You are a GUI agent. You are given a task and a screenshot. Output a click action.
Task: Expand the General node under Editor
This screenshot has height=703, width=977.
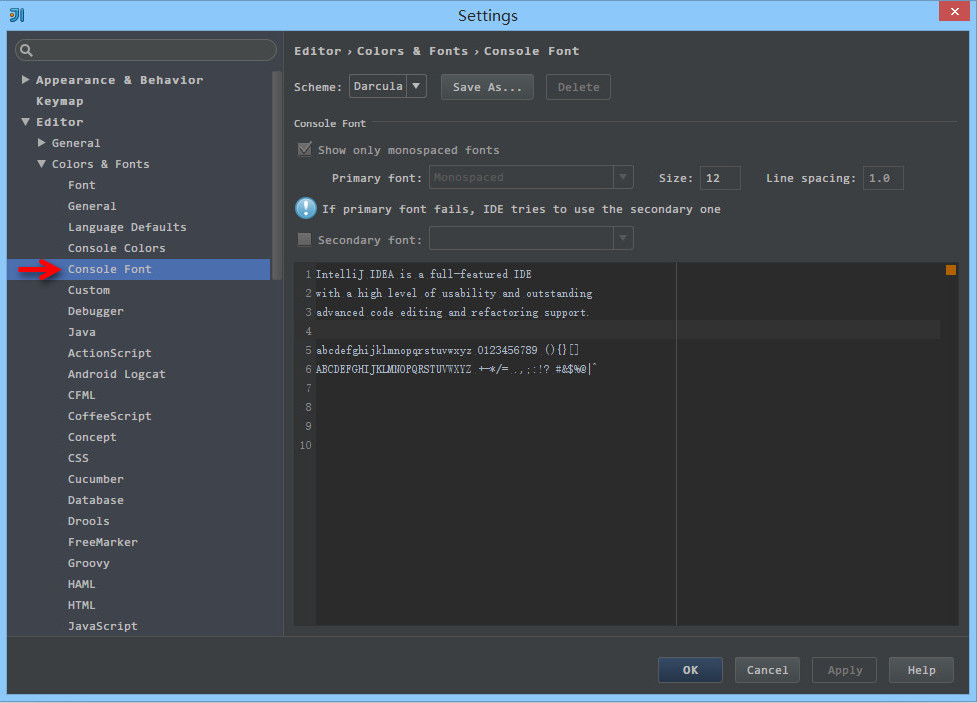(x=40, y=142)
